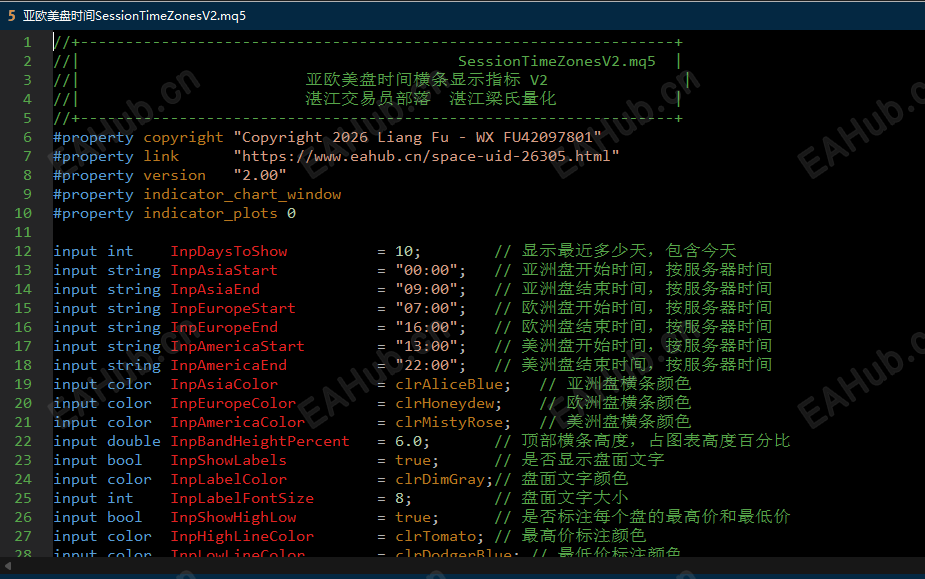Screen dimensions: 925x579
Task: Click the "16:00" string value
Action: (427, 327)
